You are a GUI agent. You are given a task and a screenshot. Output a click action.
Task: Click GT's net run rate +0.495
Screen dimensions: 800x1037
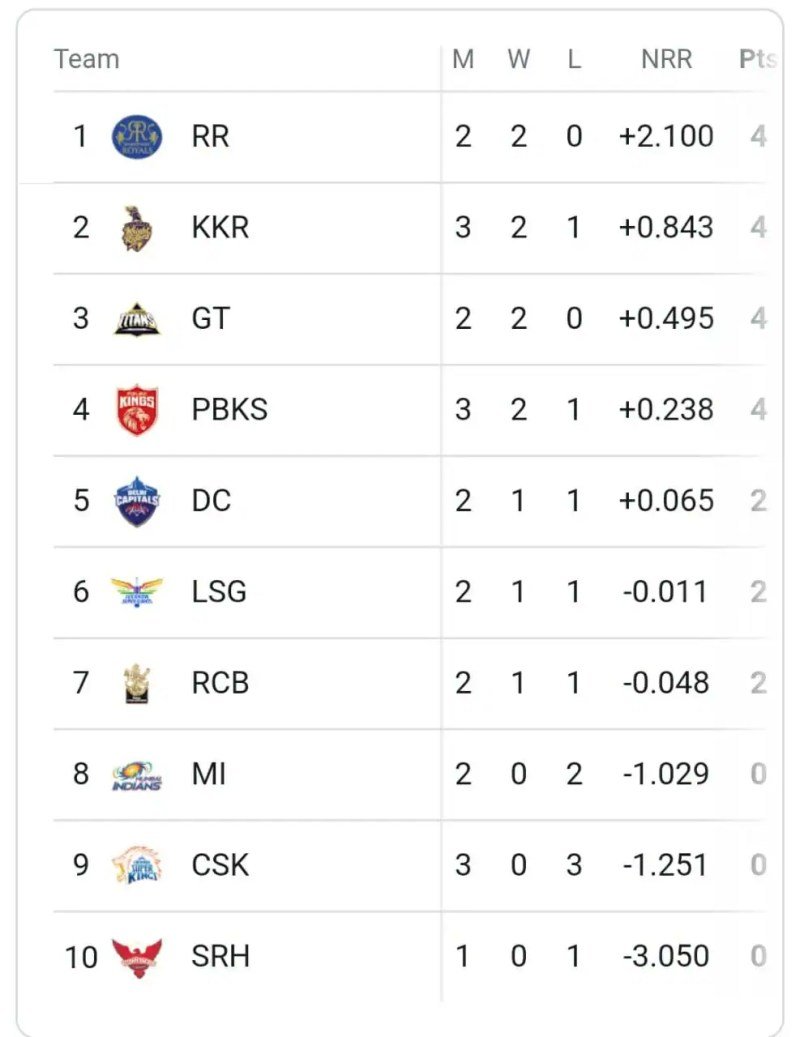click(x=666, y=319)
